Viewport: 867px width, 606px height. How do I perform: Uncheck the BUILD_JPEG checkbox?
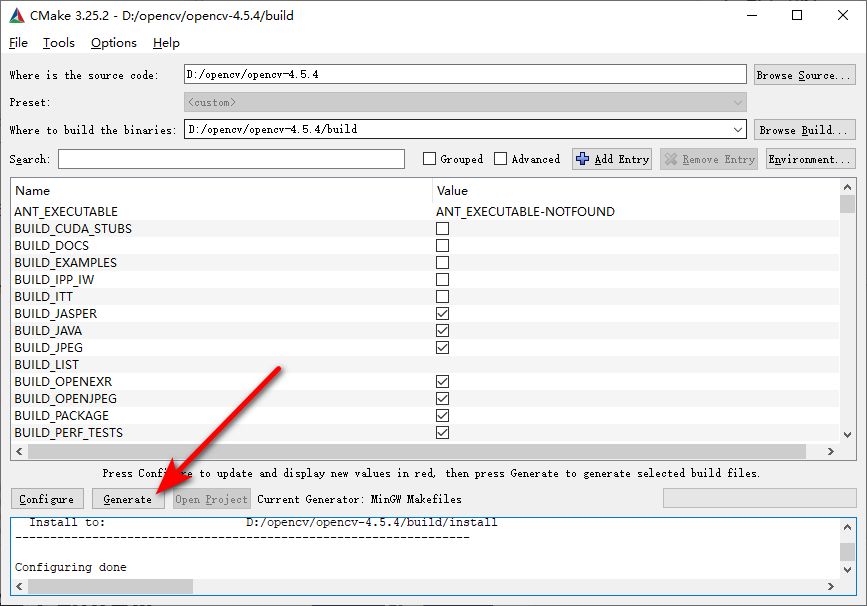tap(442, 347)
